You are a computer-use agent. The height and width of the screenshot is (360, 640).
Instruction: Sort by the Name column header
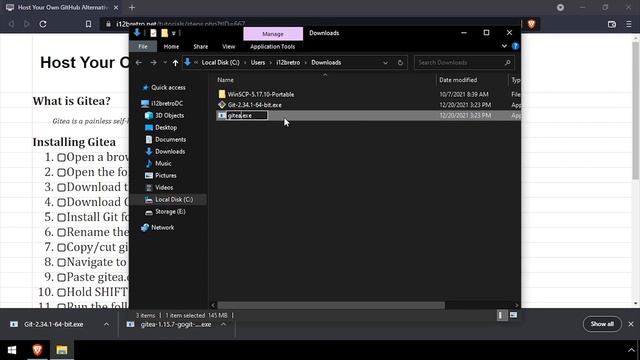[x=225, y=80]
